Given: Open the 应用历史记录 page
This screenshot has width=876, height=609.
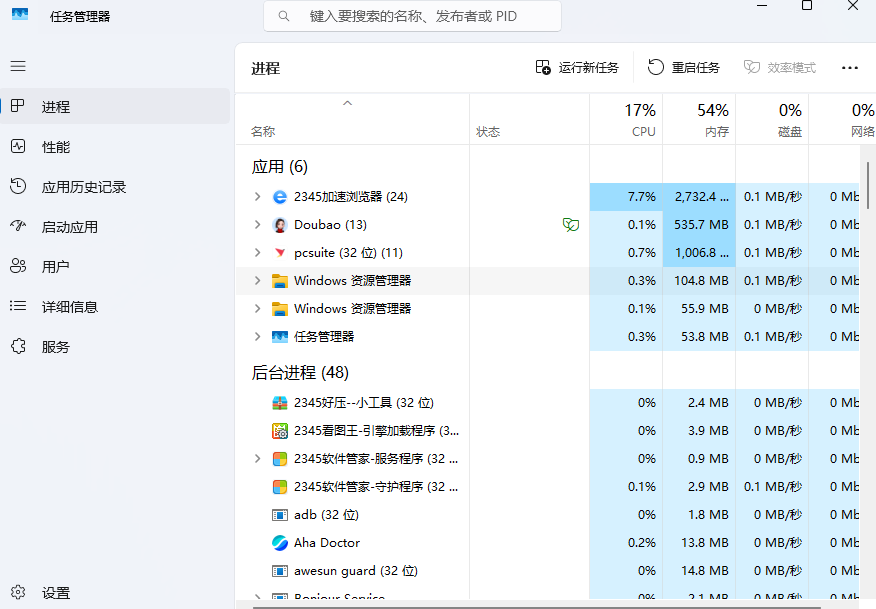Looking at the screenshot, I should pyautogui.click(x=115, y=187).
